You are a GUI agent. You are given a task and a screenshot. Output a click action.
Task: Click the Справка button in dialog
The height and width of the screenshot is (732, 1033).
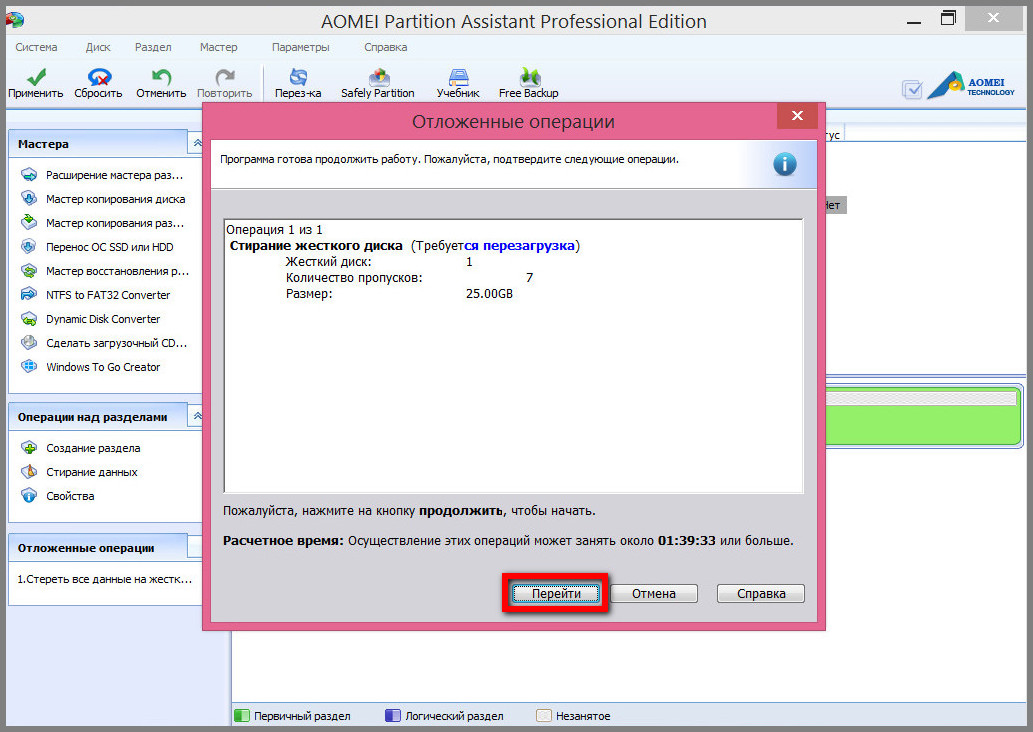pyautogui.click(x=761, y=594)
